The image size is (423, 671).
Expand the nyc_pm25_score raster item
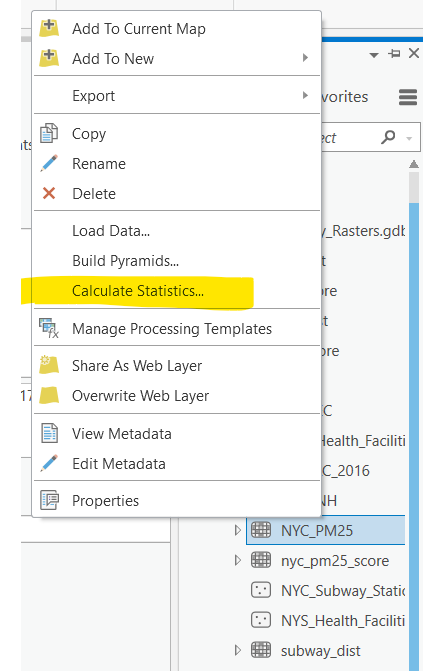238,560
